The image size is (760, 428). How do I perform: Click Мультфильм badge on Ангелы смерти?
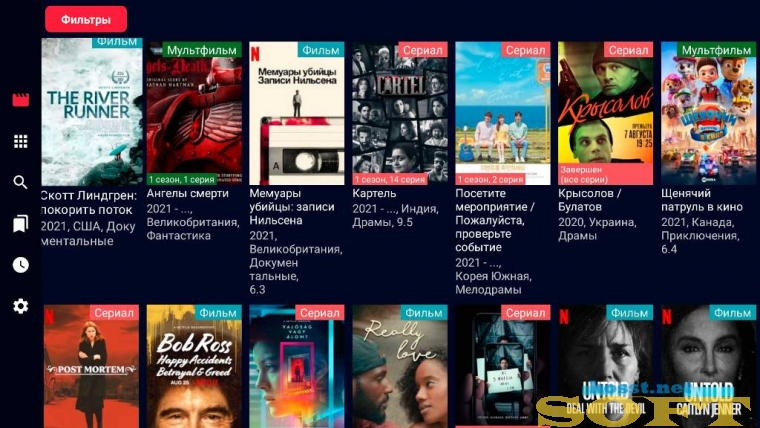(202, 50)
